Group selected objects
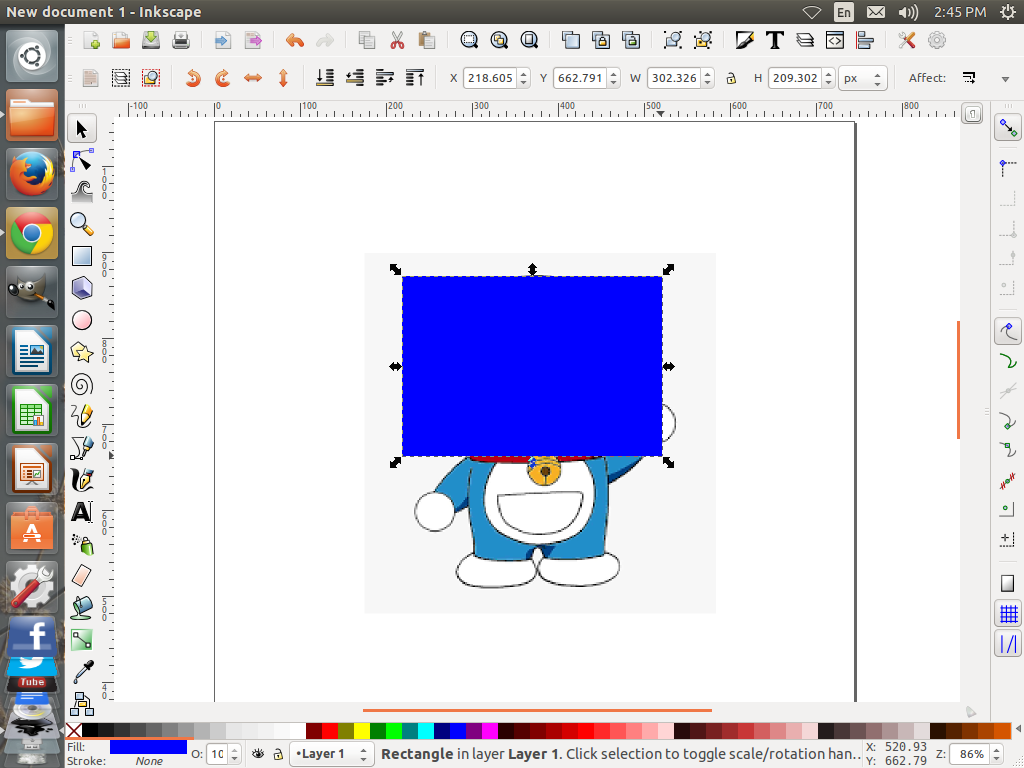Image resolution: width=1024 pixels, height=768 pixels. [x=673, y=40]
